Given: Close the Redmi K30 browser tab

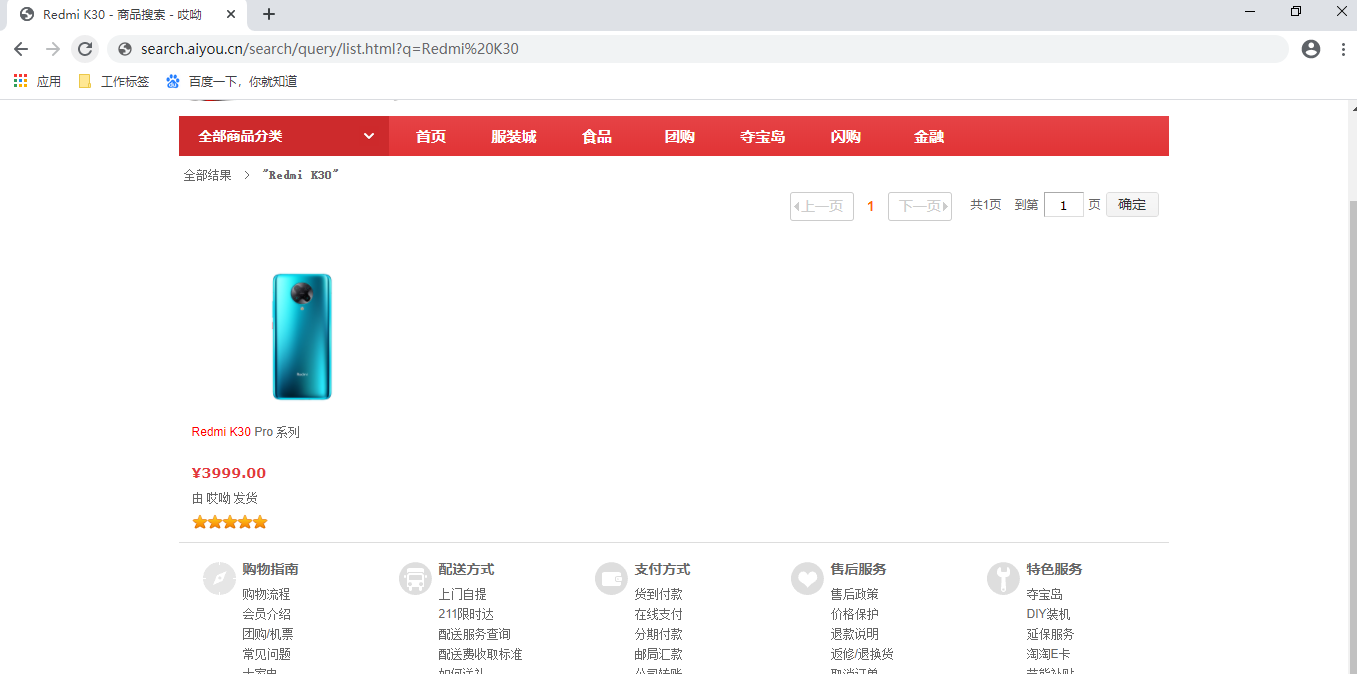Looking at the screenshot, I should [232, 14].
